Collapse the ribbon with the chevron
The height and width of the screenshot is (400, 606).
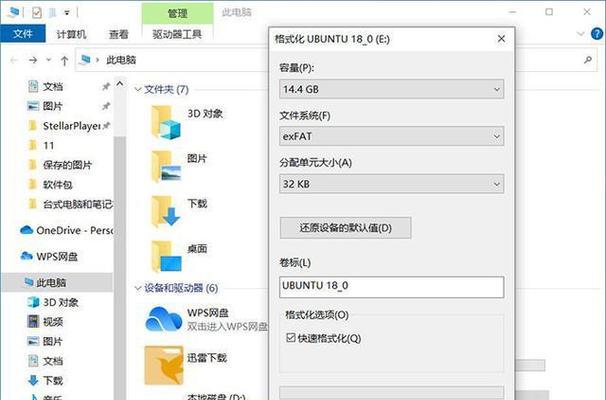tap(580, 34)
